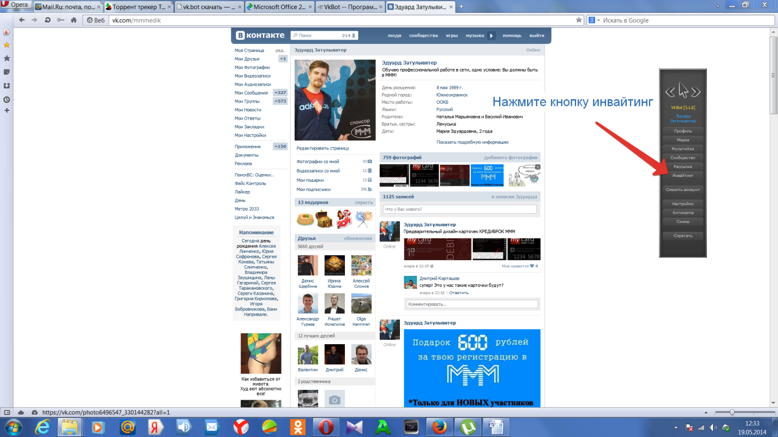The height and width of the screenshot is (437, 778).
Task: Focus the Комментировать comment field
Action: coord(471,304)
